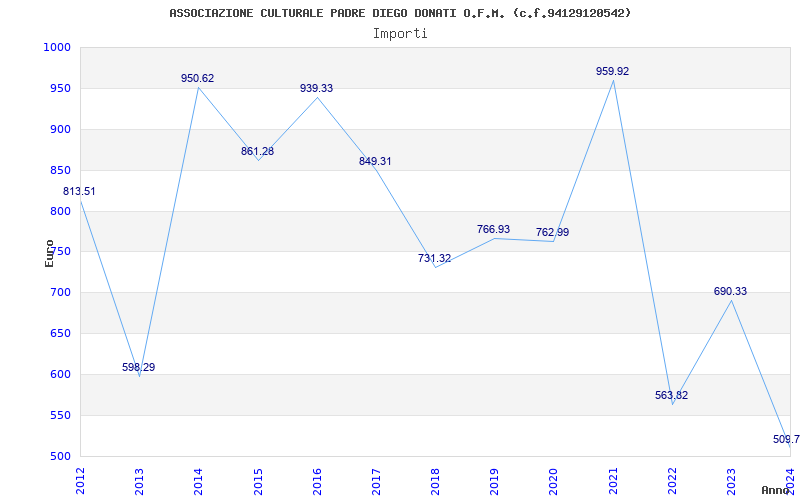The height and width of the screenshot is (500, 800).
Task: Click the 750 y-axis tick value
Action: (x=60, y=252)
